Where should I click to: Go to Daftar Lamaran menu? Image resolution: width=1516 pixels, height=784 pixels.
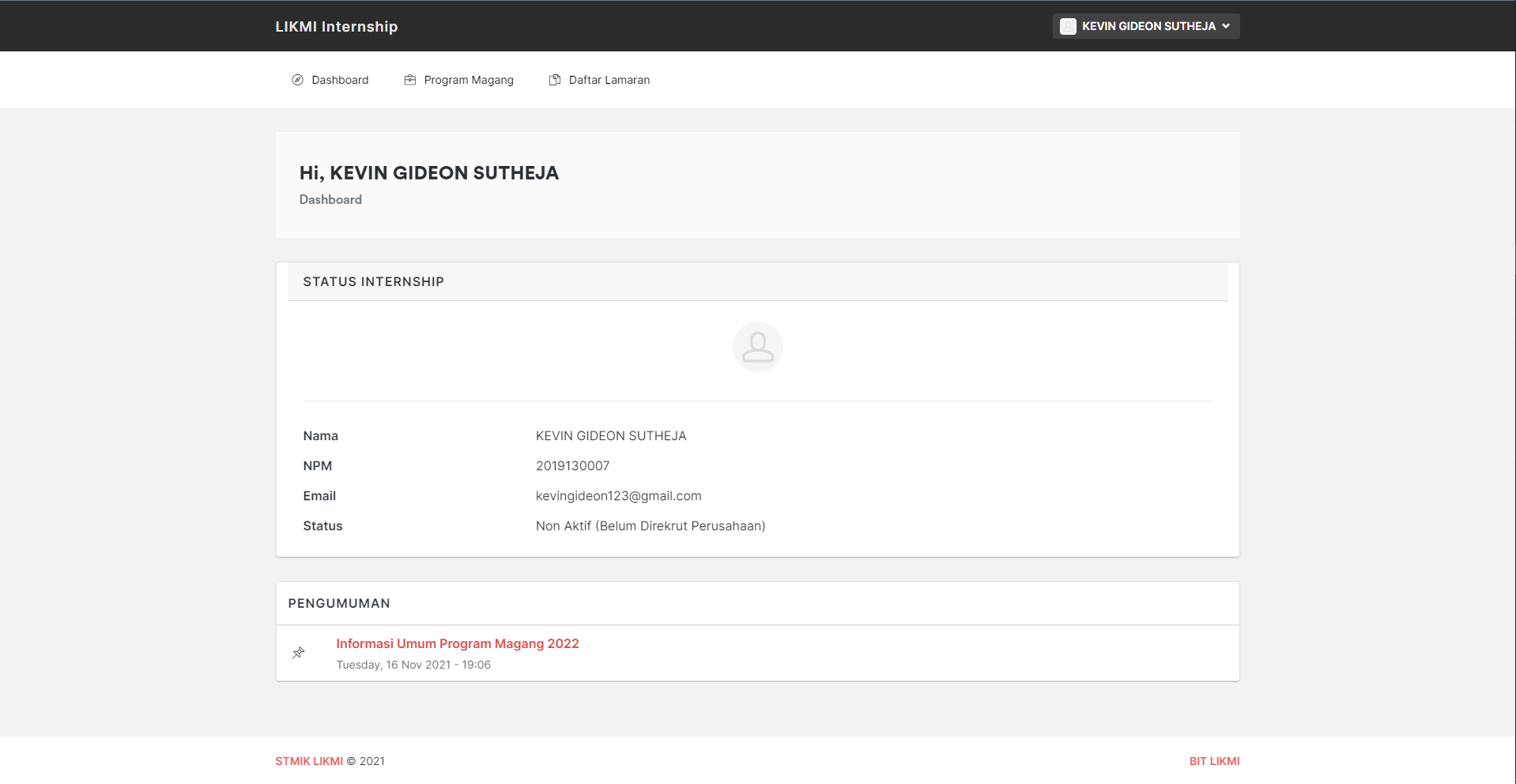click(x=600, y=80)
